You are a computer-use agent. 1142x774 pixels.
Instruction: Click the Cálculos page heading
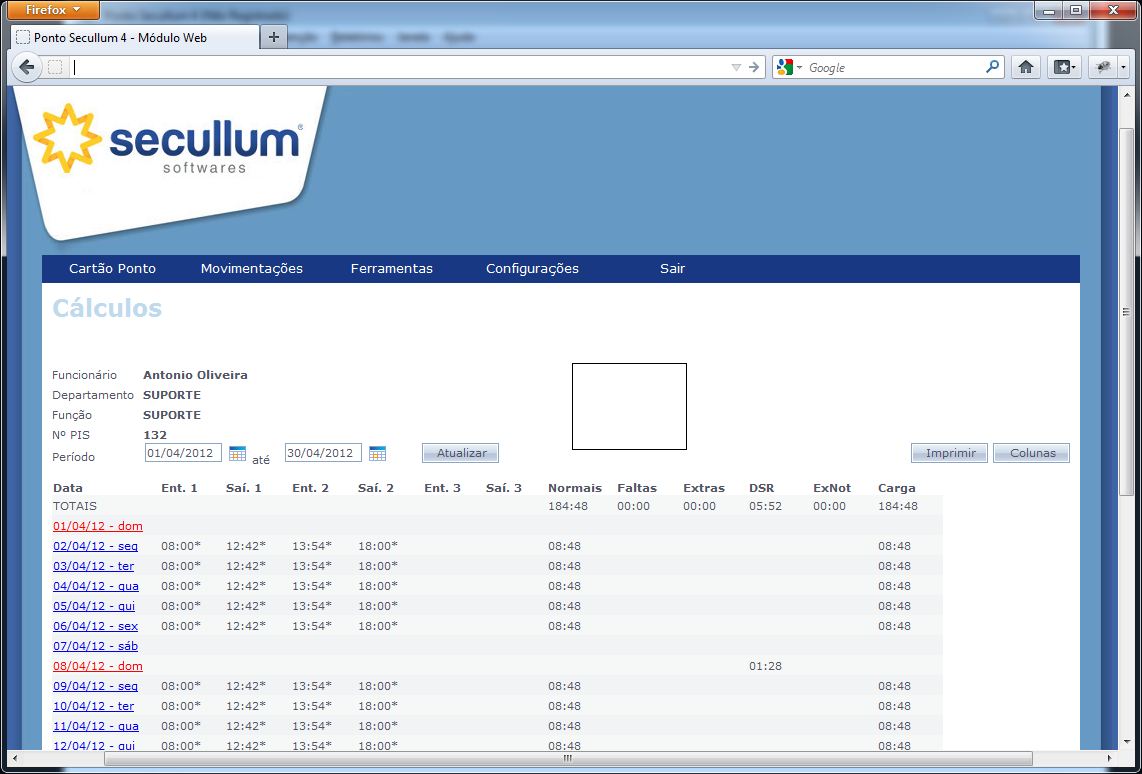[107, 308]
